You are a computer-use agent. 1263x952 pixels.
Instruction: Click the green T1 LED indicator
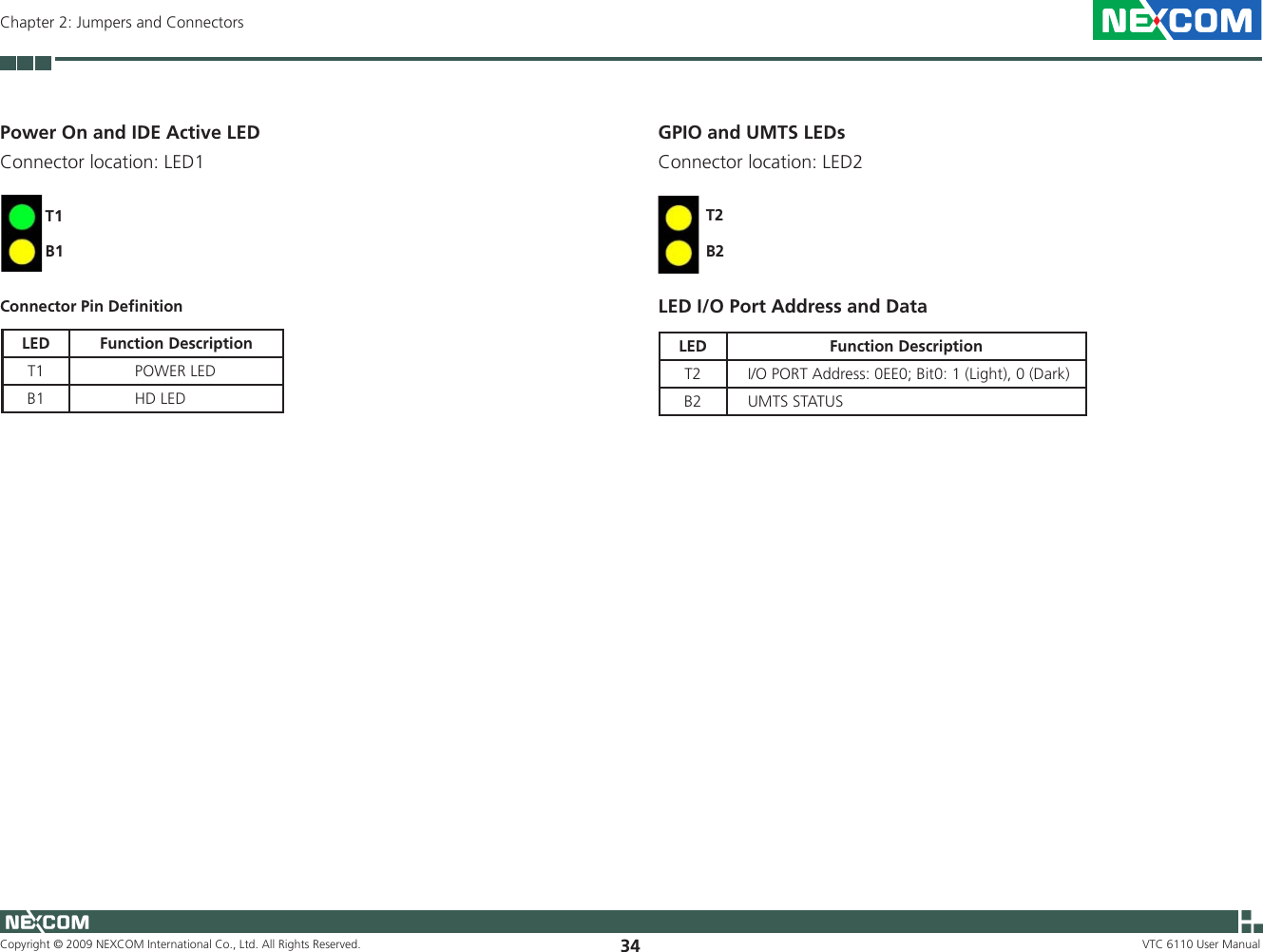22,217
